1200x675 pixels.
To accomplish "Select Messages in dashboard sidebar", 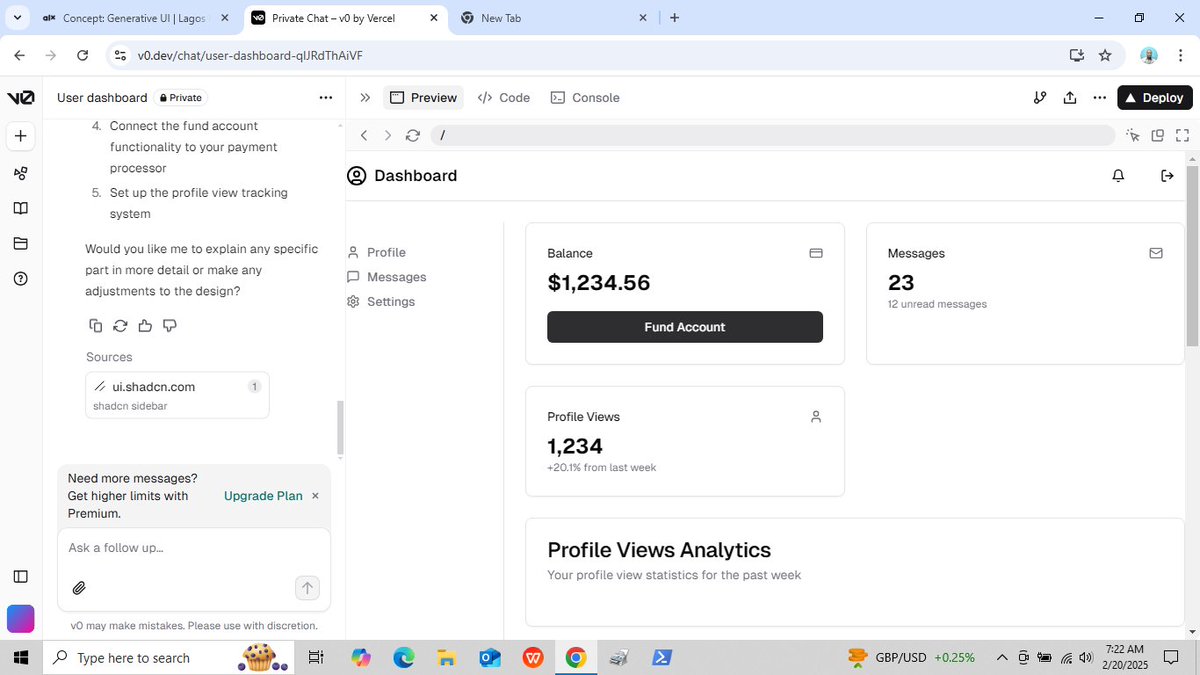I will point(387,277).
